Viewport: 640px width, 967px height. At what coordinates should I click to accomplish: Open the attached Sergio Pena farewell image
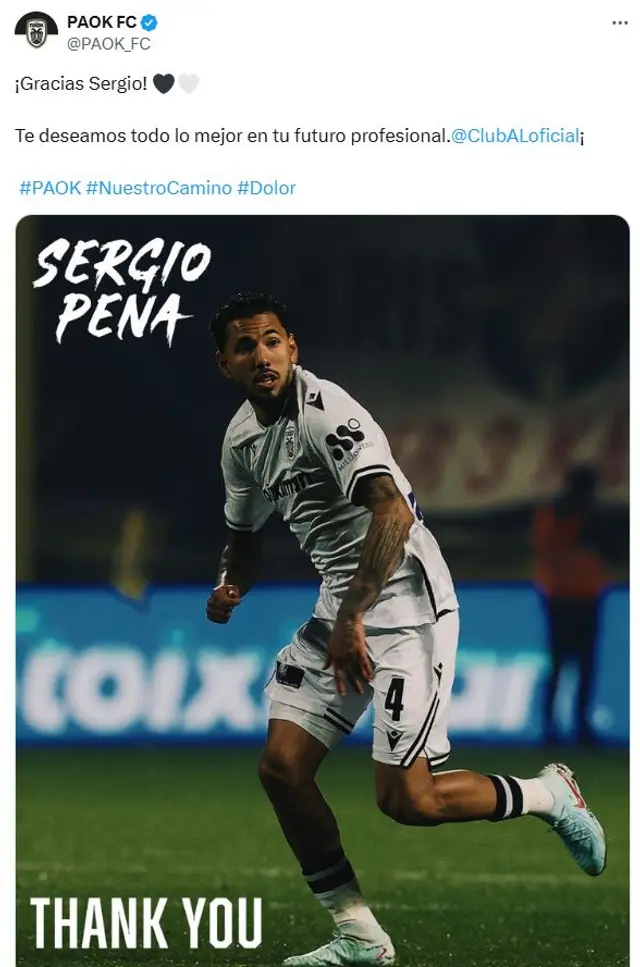[x=322, y=591]
